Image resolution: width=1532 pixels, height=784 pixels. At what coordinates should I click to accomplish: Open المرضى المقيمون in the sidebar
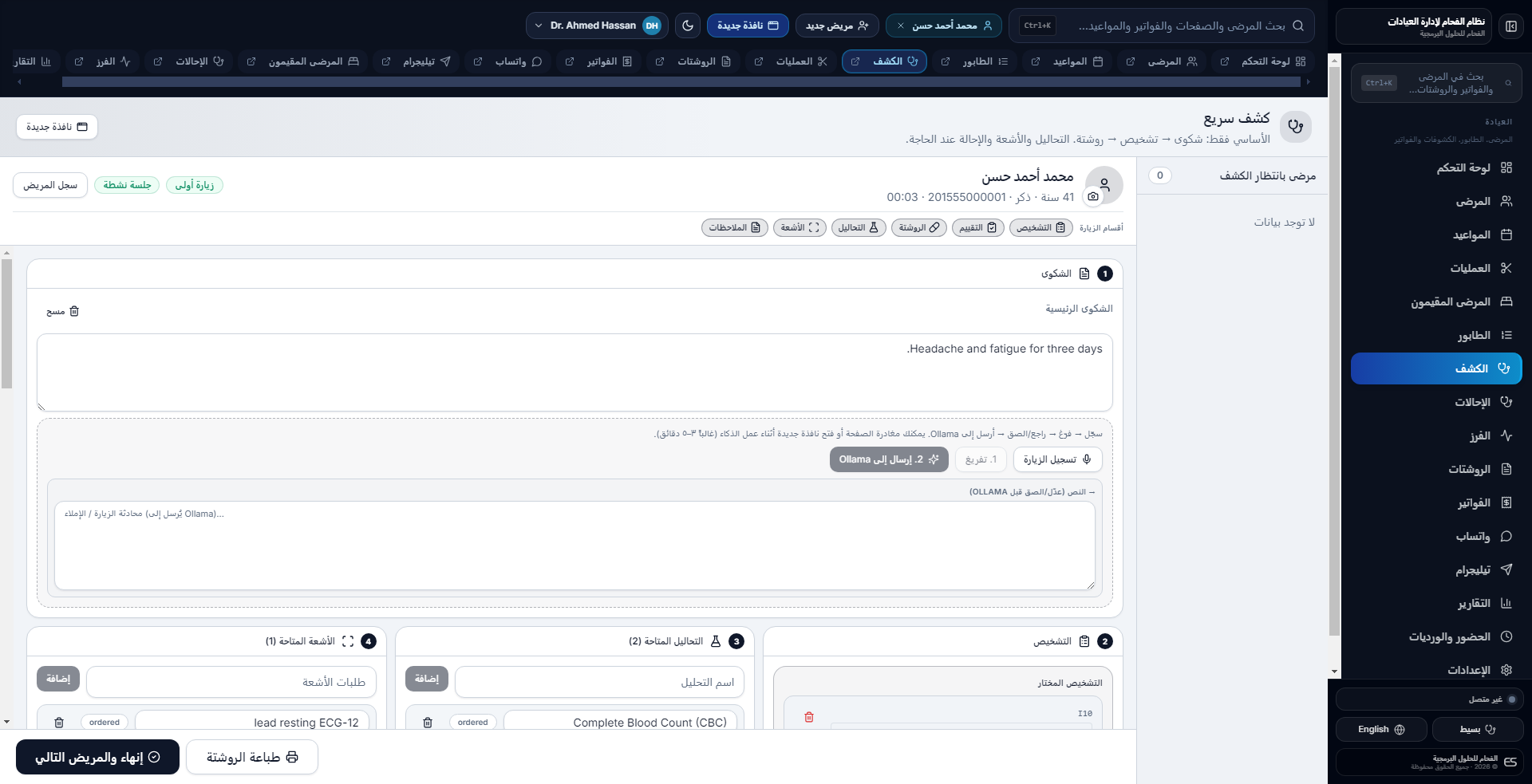pyautogui.click(x=1436, y=301)
